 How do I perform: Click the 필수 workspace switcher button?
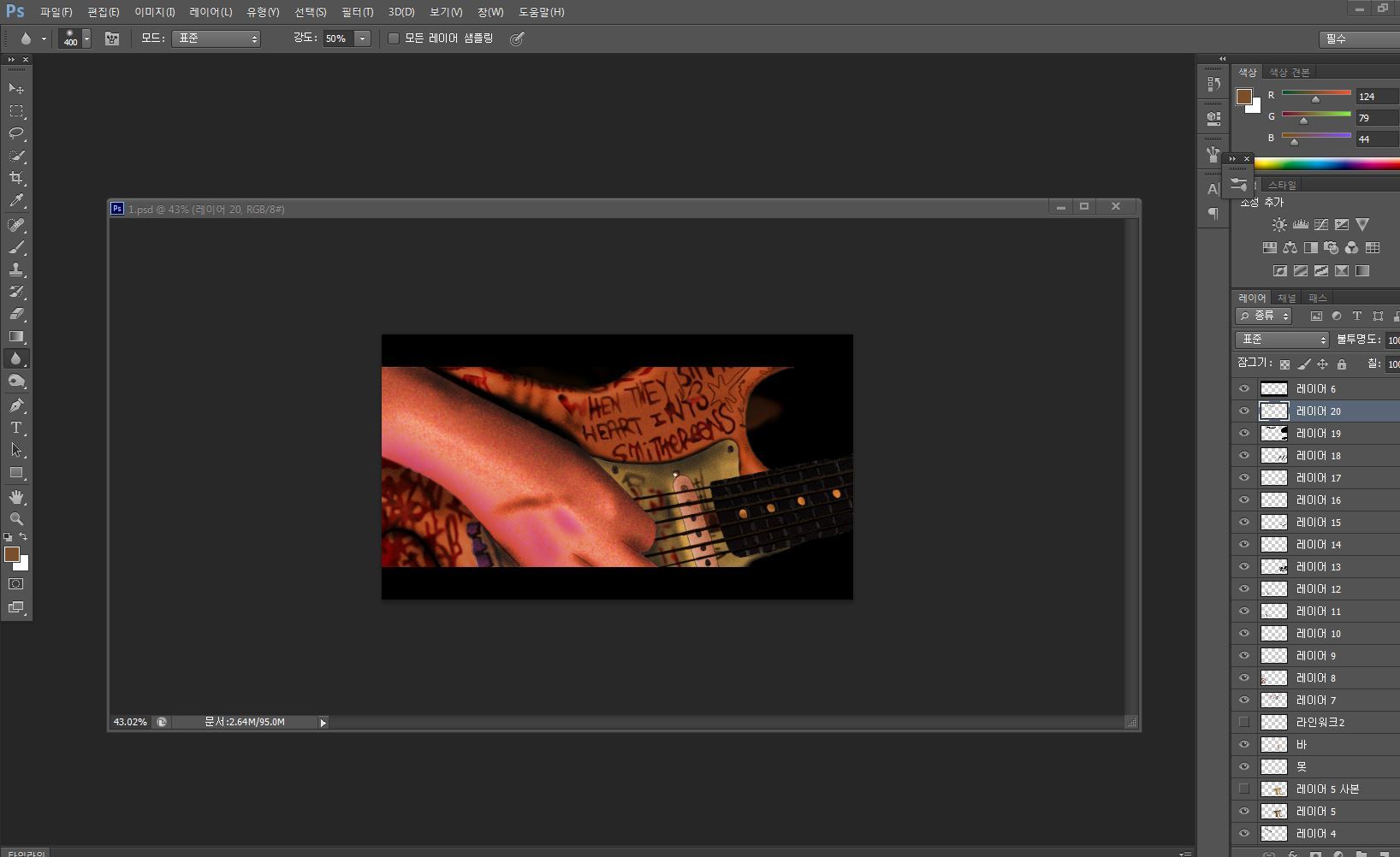click(1359, 39)
